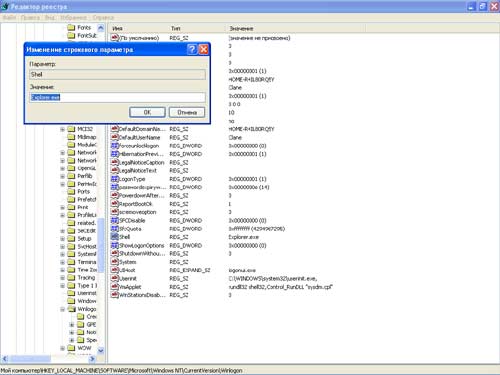500x375 pixels.
Task: Click the string icon of PowerdownAfter... value
Action: coord(115,195)
